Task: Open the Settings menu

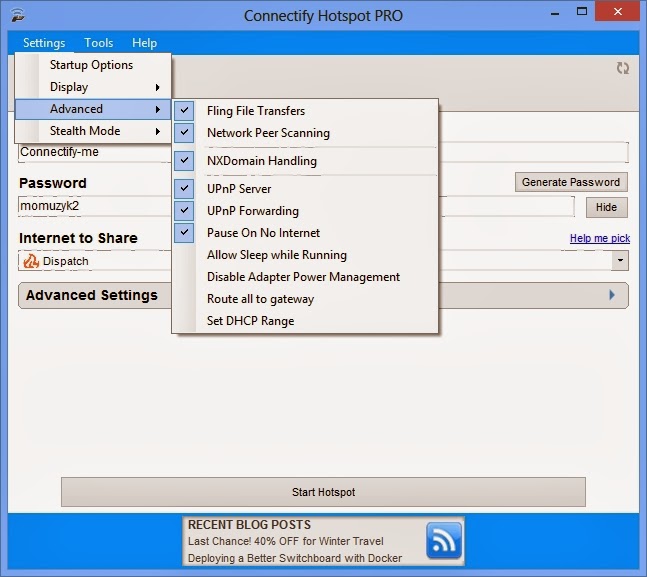Action: (44, 43)
